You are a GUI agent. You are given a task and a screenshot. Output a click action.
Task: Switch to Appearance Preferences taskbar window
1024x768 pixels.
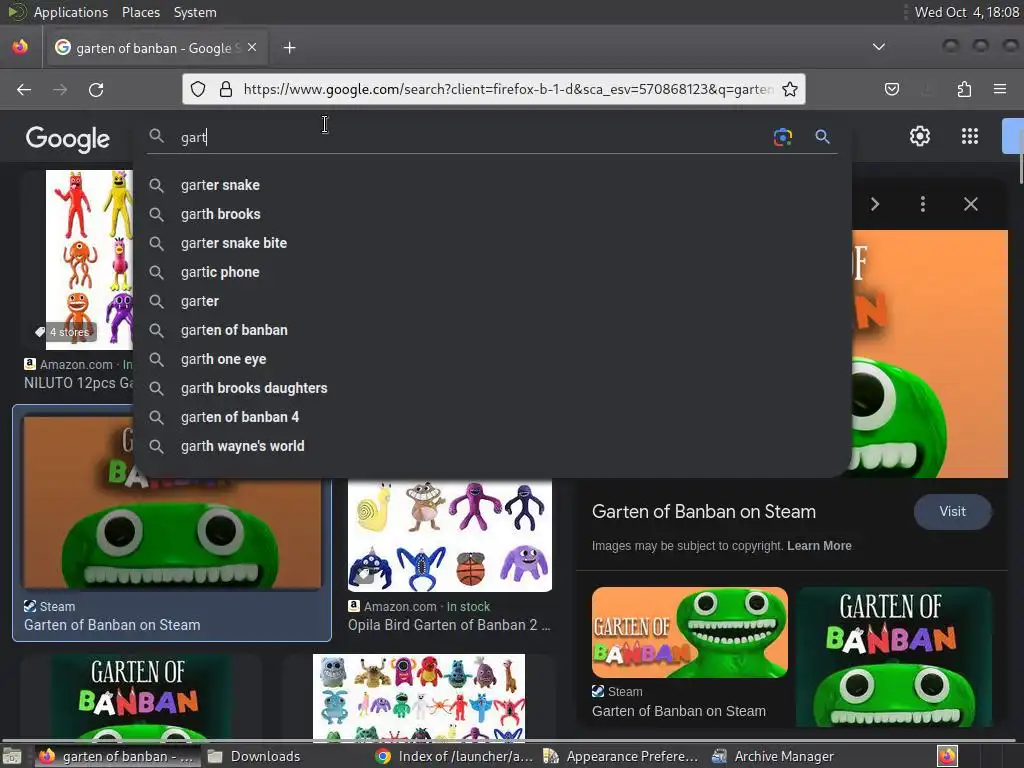(622, 756)
